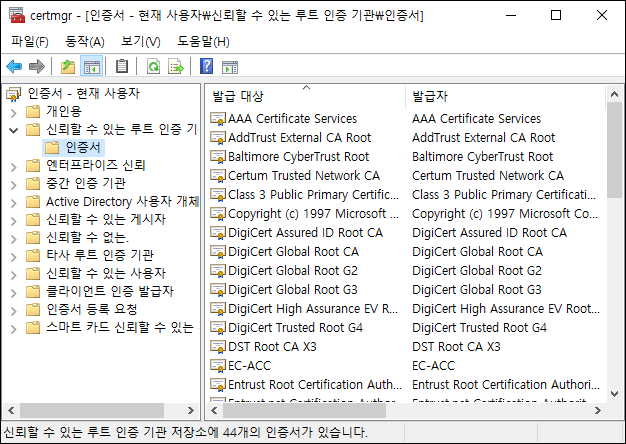Click the certificate list vertical scrollbar thumb
Image resolution: width=626 pixels, height=444 pixels.
click(614, 150)
